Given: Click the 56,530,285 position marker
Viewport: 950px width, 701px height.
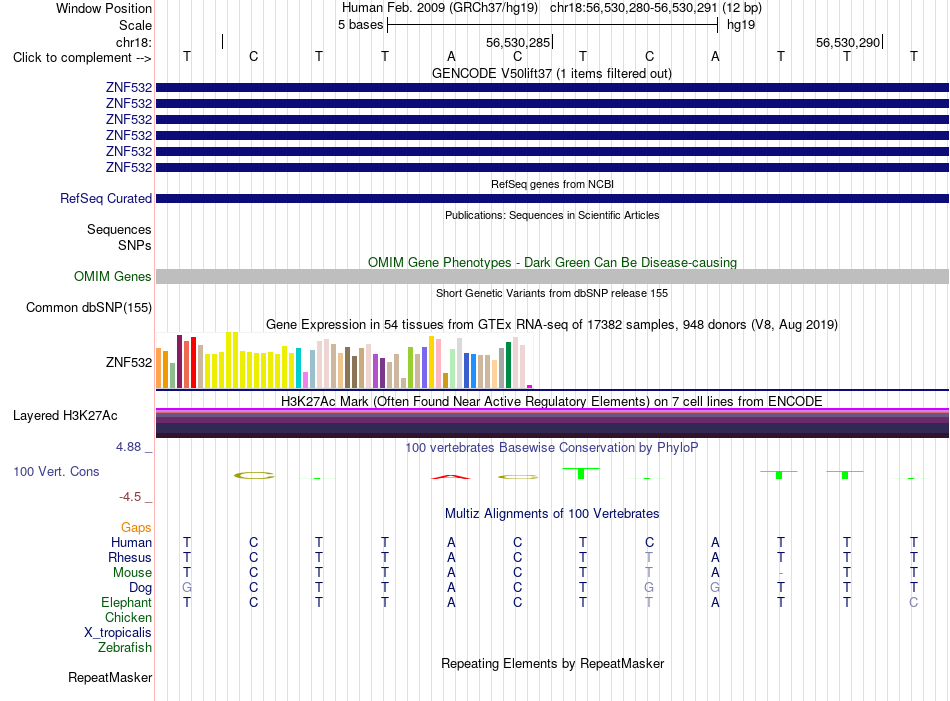Looking at the screenshot, I should point(518,42).
